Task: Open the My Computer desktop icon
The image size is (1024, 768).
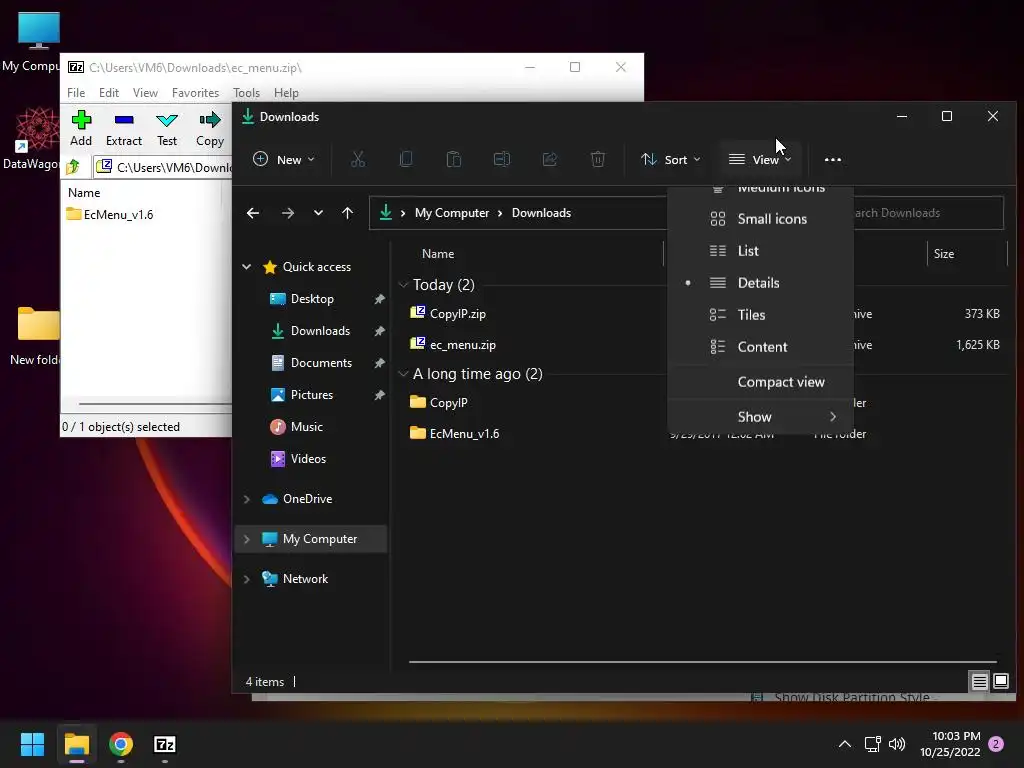Action: pos(38,40)
